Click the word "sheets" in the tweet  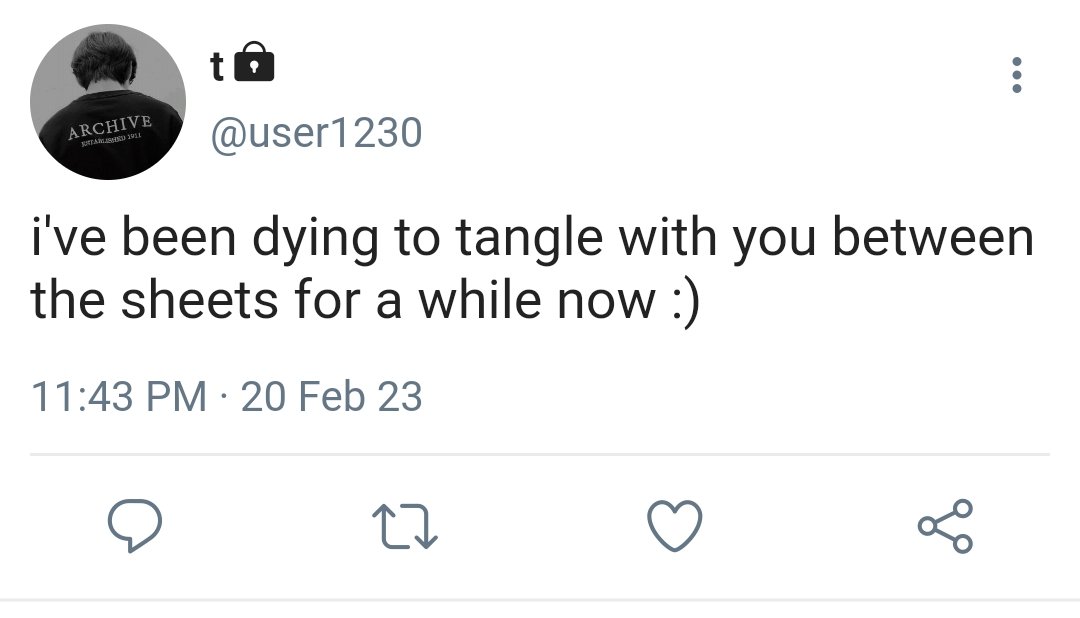(x=200, y=301)
